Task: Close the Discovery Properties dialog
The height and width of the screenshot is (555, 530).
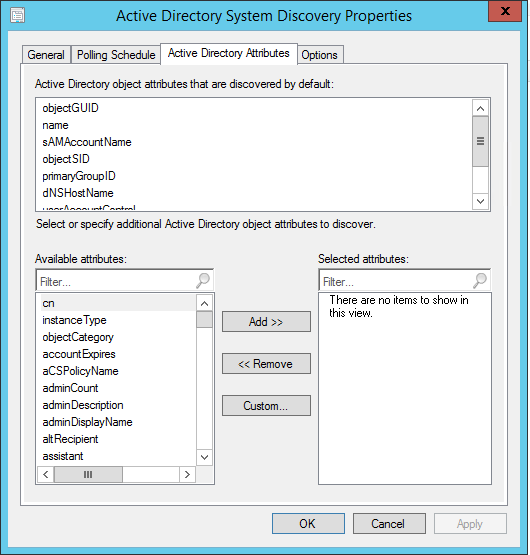Action: [x=505, y=11]
